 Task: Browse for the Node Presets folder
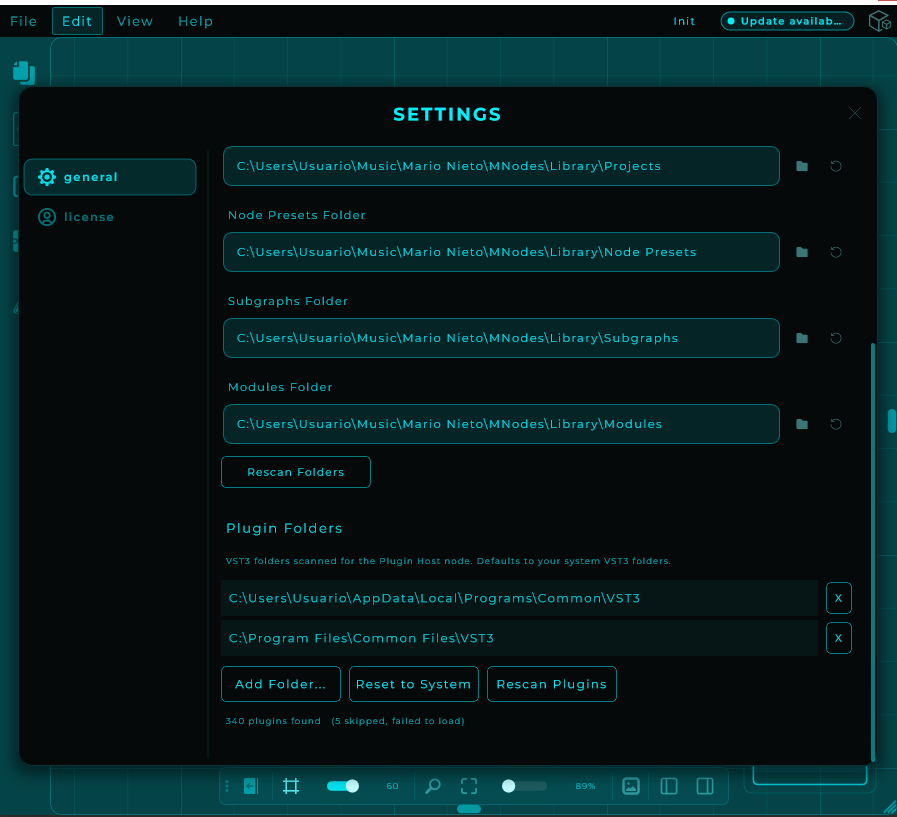(x=802, y=252)
